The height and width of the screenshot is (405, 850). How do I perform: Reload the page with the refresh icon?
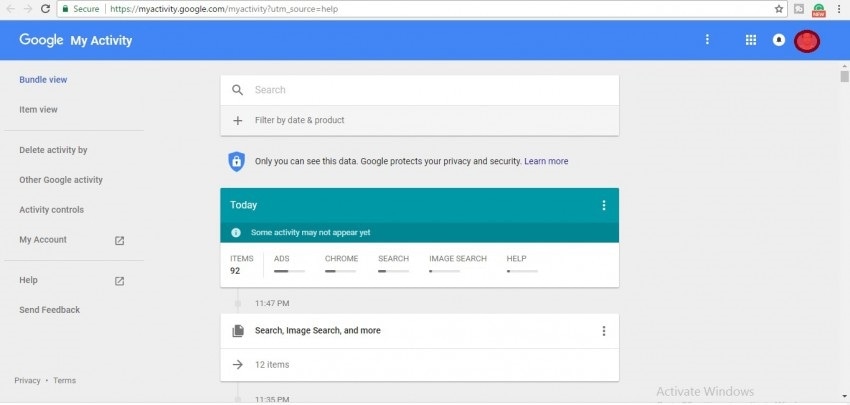point(46,8)
